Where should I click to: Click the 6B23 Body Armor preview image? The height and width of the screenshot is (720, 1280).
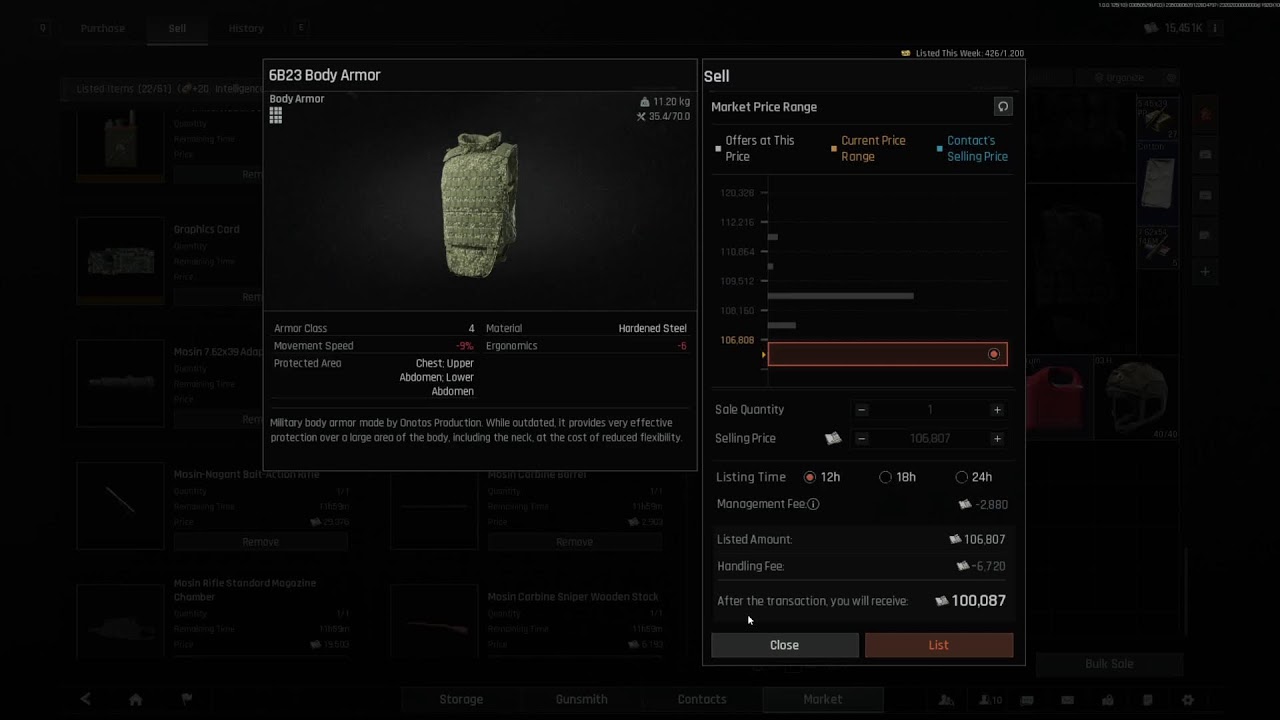coord(480,203)
